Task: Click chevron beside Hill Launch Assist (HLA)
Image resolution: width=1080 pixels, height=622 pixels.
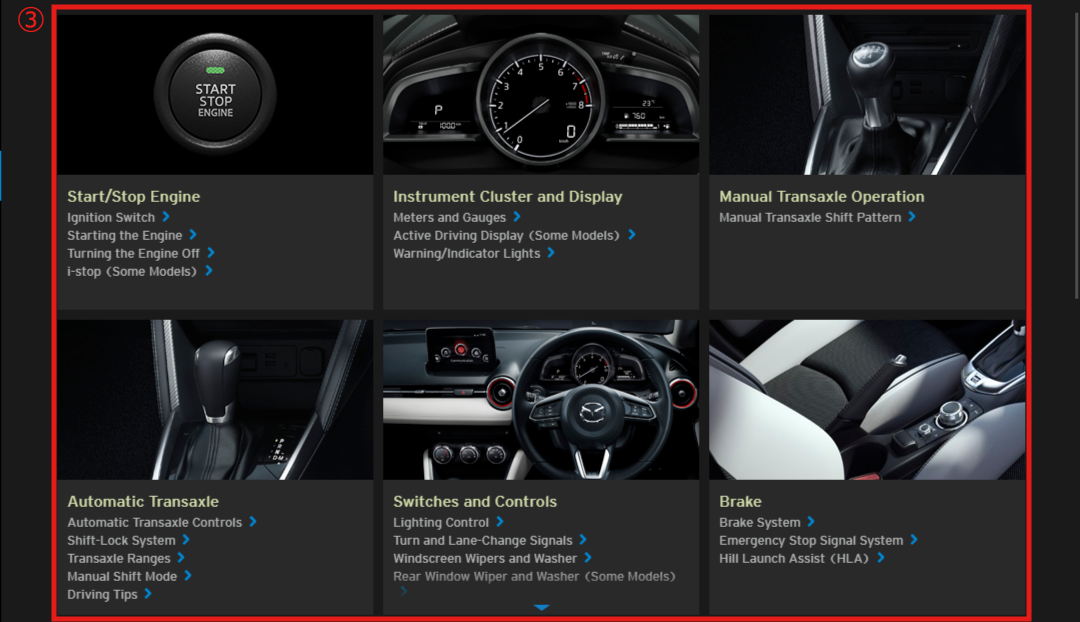Action: tap(881, 558)
